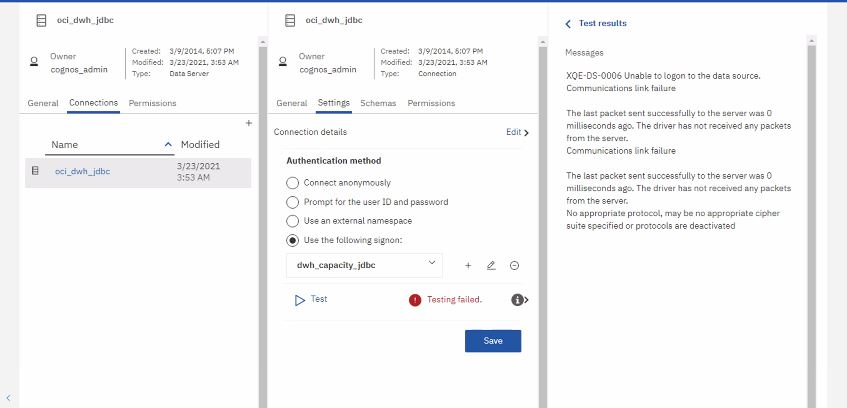Select Use an external namespace option
This screenshot has height=408, width=847.
292,220
